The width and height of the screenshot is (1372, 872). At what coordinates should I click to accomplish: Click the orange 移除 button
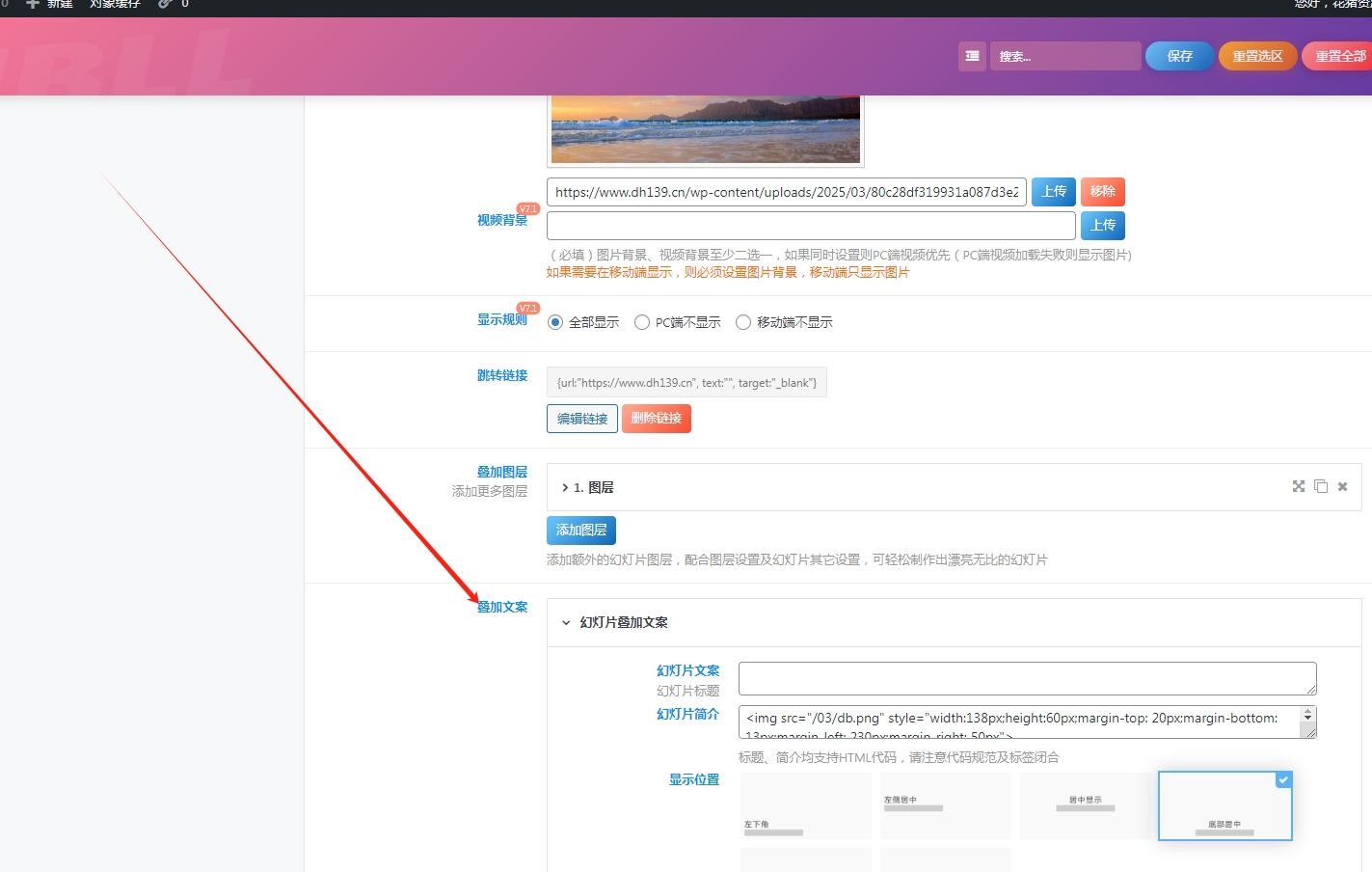1103,192
